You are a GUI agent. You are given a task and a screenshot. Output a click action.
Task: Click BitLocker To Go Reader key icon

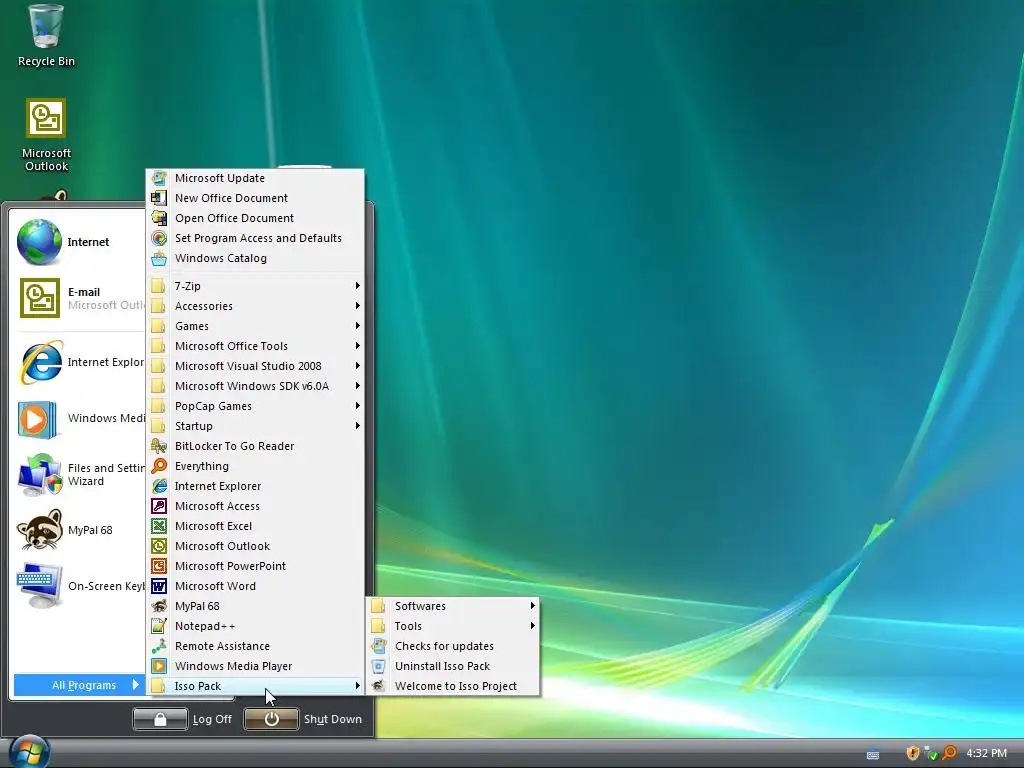(x=159, y=446)
